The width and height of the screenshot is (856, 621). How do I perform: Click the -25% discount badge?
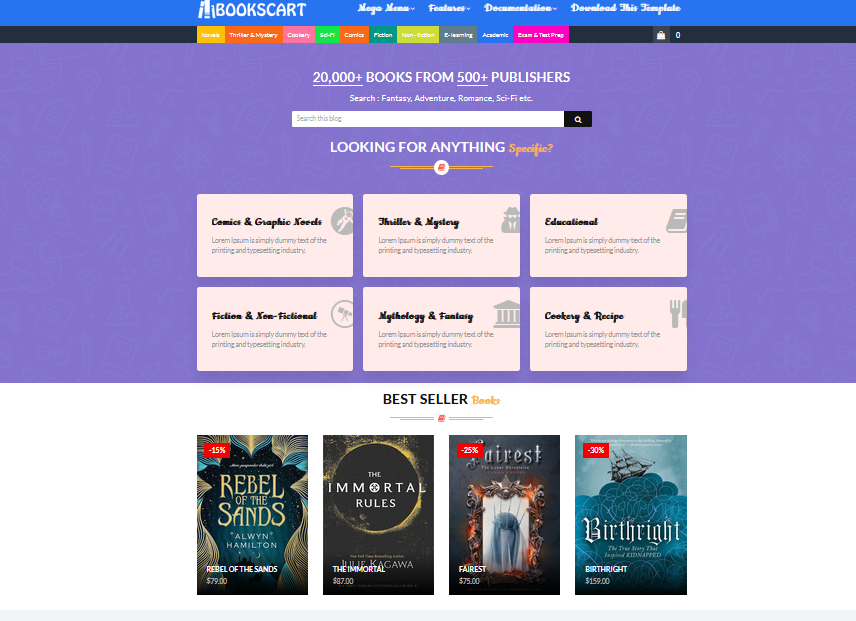click(469, 450)
